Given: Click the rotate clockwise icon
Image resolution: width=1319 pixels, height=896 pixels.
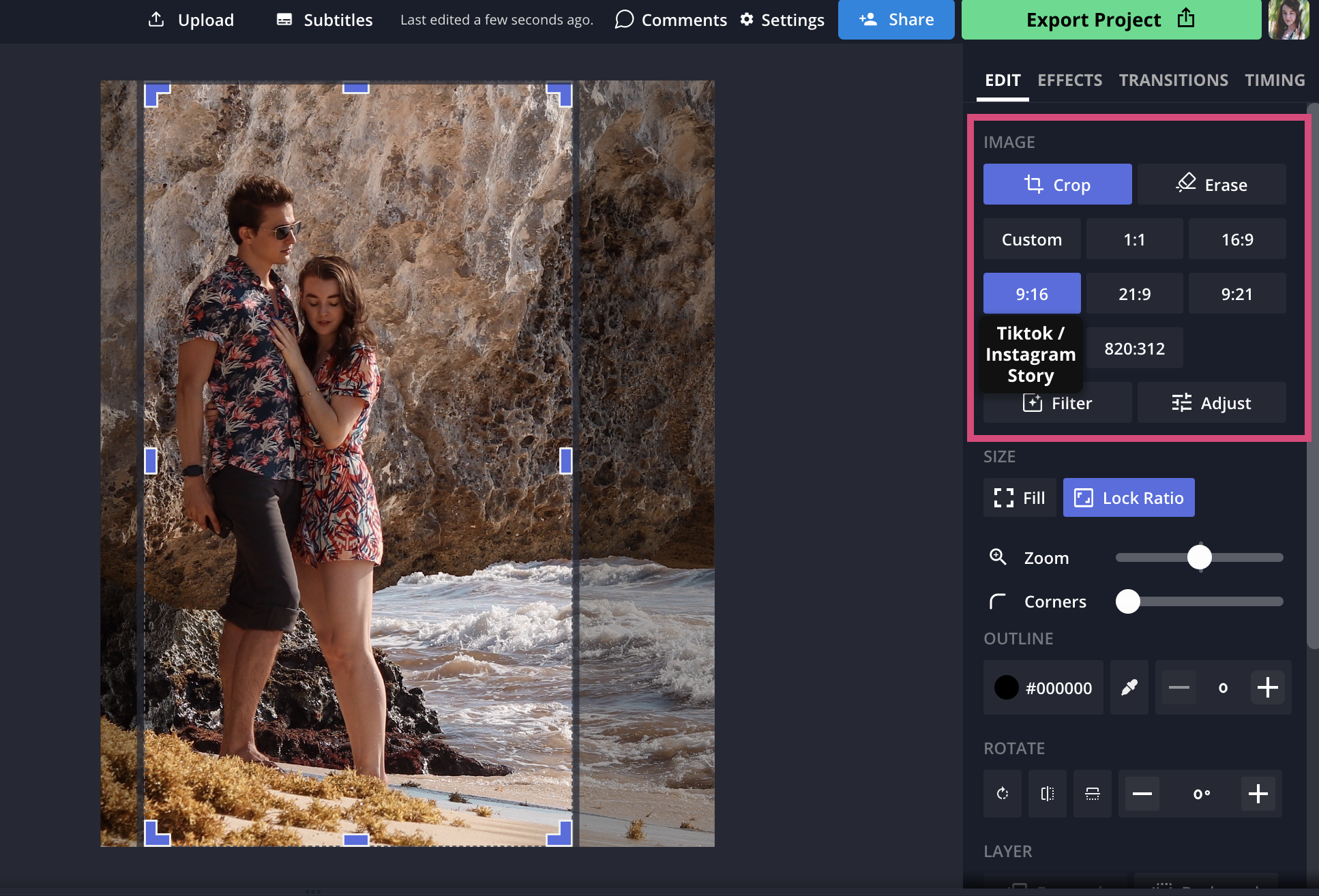Looking at the screenshot, I should 1002,794.
